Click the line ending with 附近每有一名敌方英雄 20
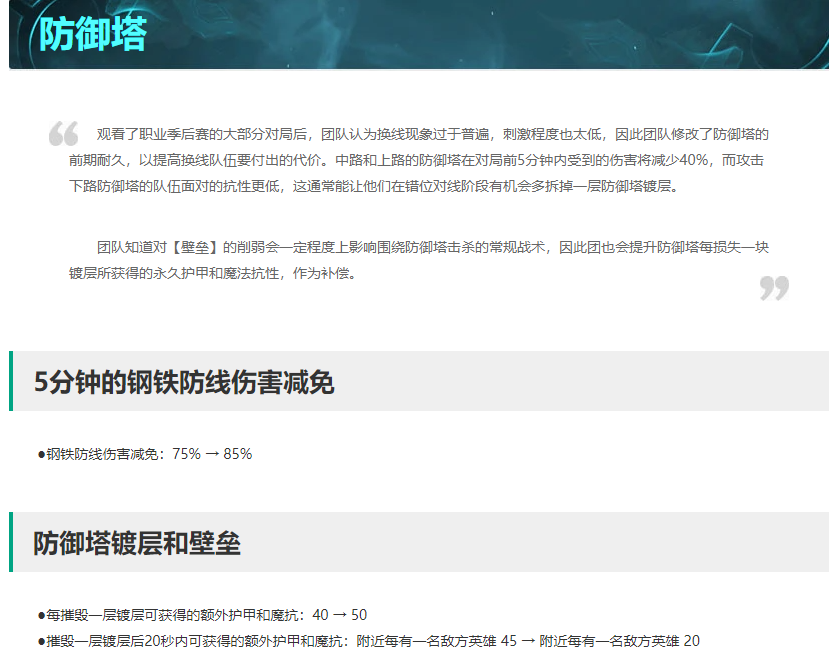The width and height of the screenshot is (834, 663). tap(370, 640)
